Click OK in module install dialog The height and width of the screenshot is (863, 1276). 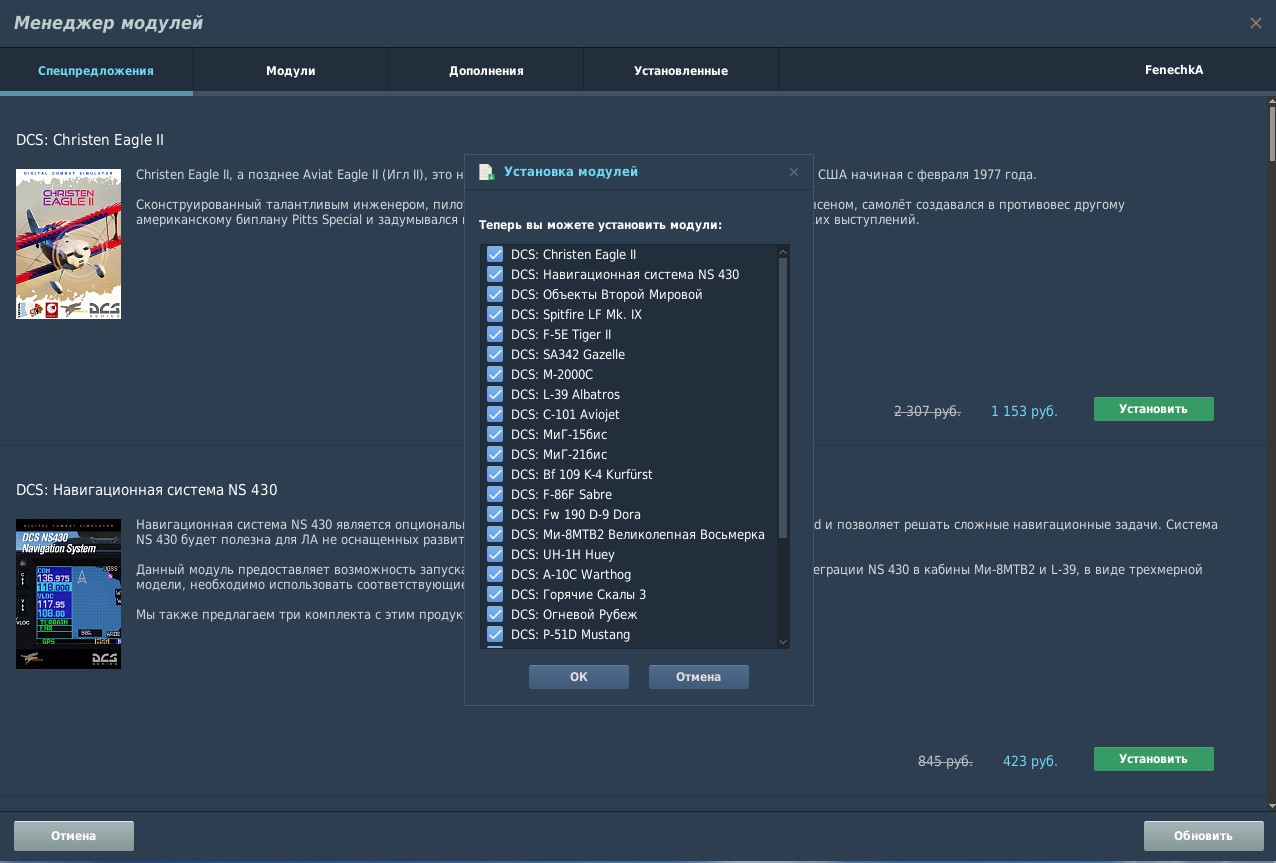579,677
